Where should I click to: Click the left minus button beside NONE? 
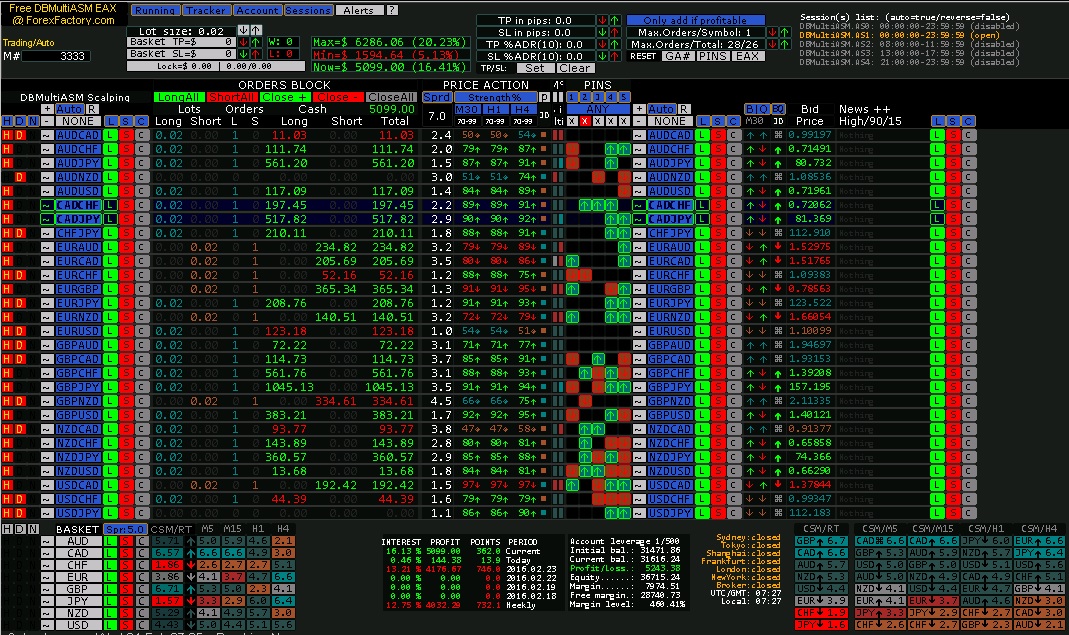tap(47, 121)
